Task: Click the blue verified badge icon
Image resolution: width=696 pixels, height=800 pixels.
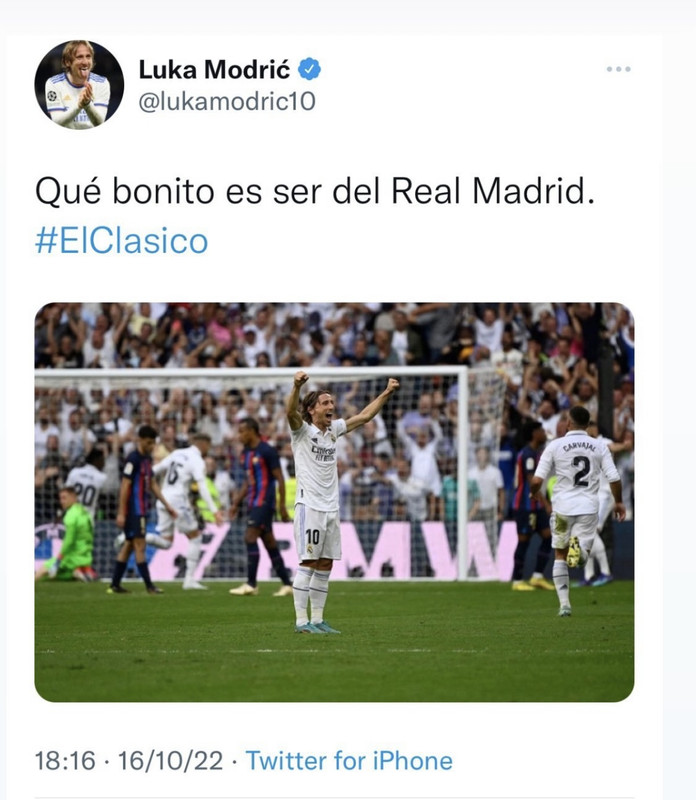Action: click(x=309, y=69)
